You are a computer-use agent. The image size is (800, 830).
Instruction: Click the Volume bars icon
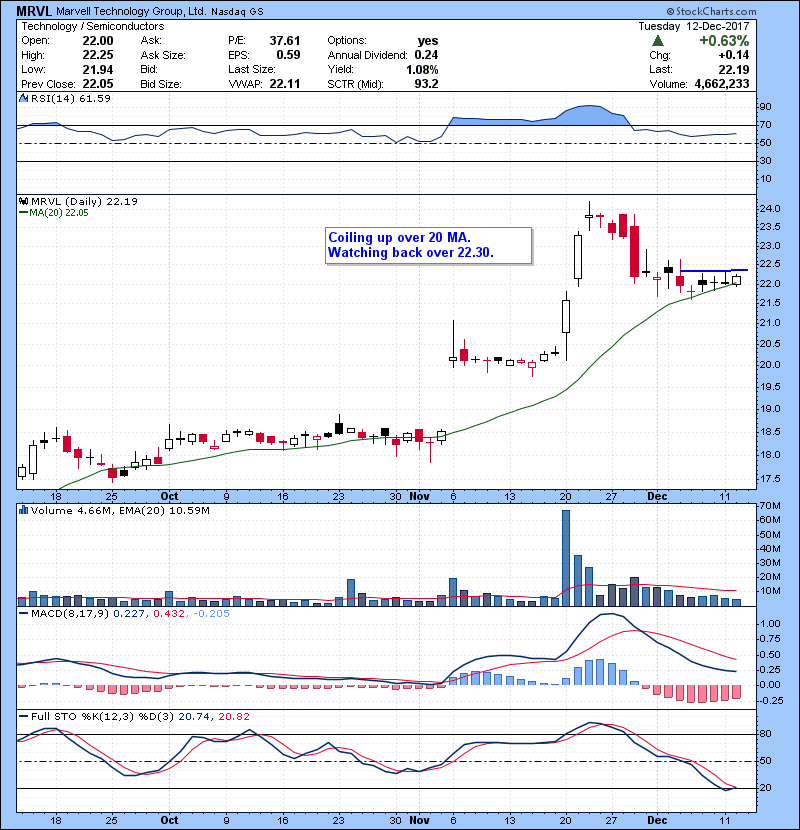coord(23,511)
